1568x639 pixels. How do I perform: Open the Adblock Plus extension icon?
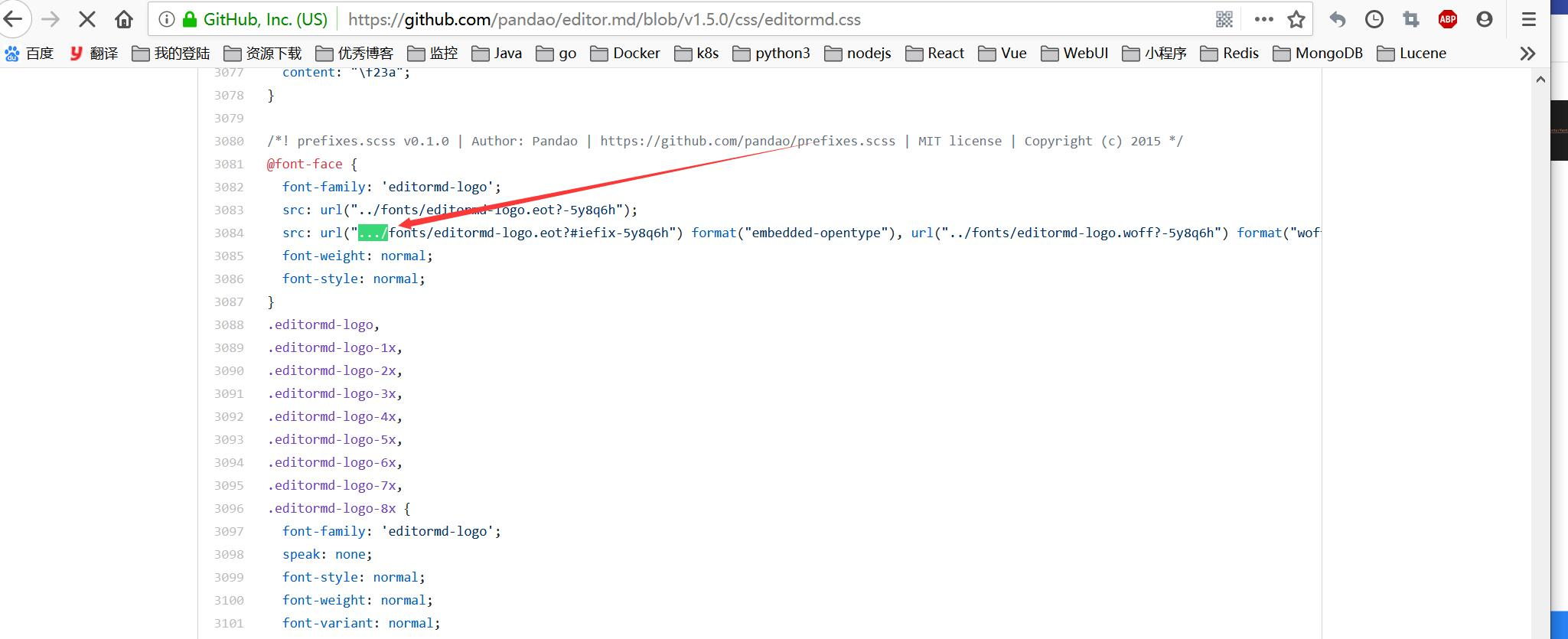coord(1448,20)
